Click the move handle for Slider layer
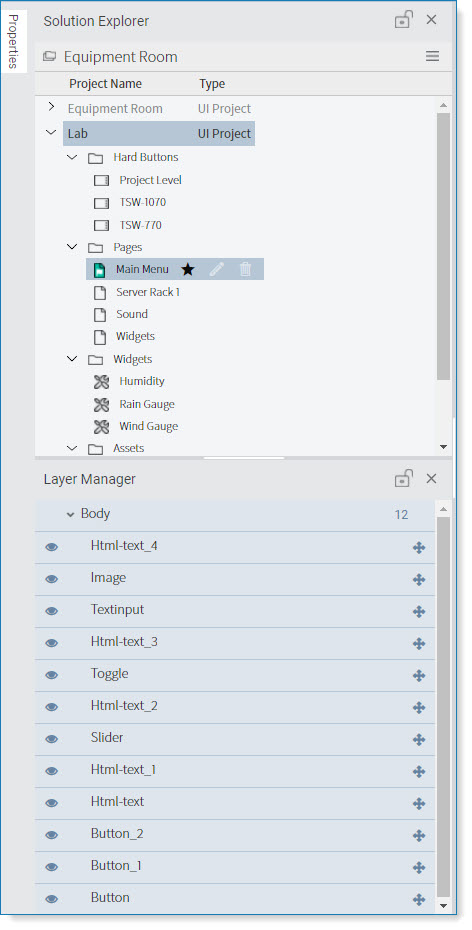This screenshot has height=930, width=472. pyautogui.click(x=419, y=740)
